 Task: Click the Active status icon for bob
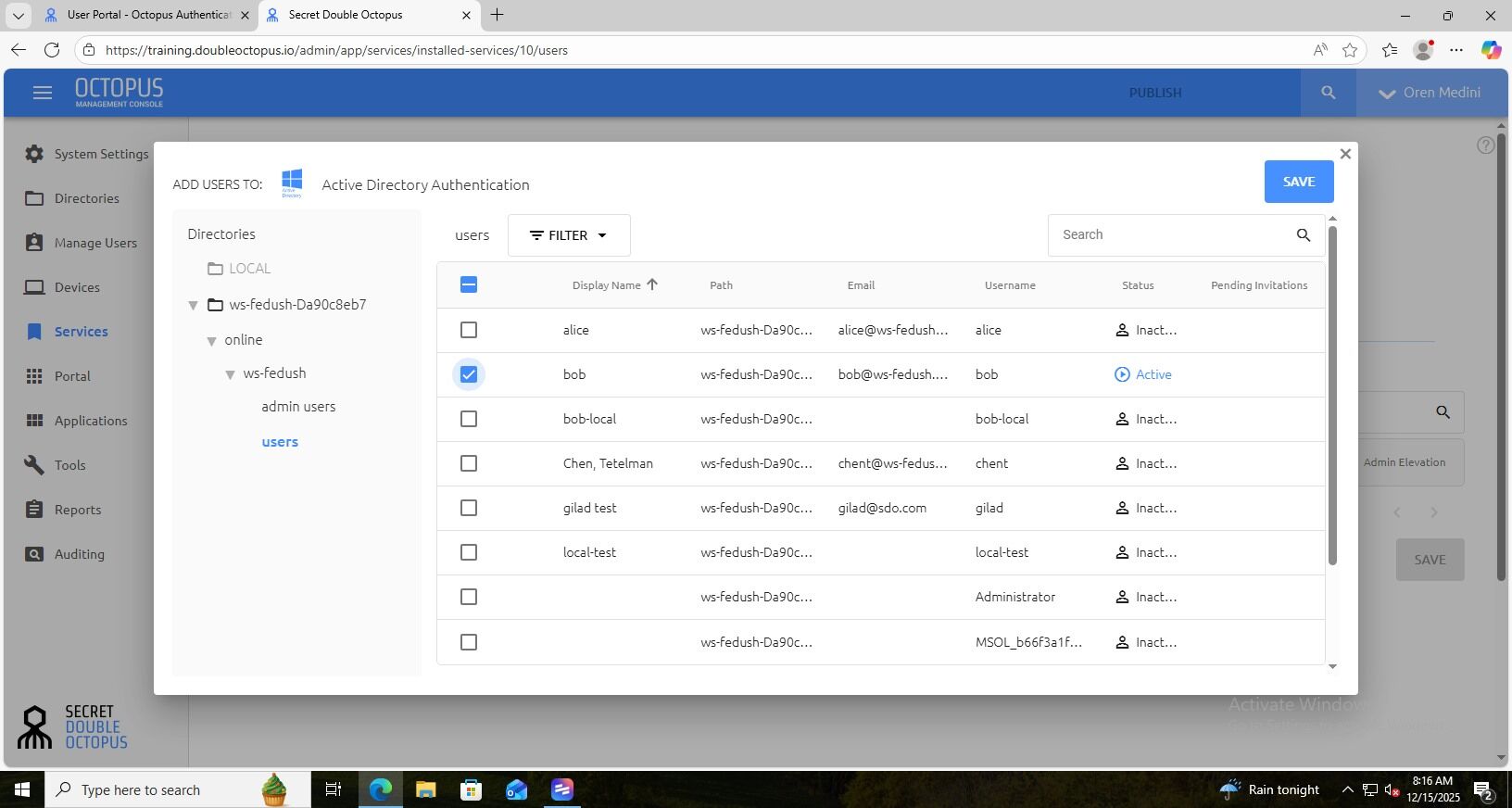[1122, 374]
